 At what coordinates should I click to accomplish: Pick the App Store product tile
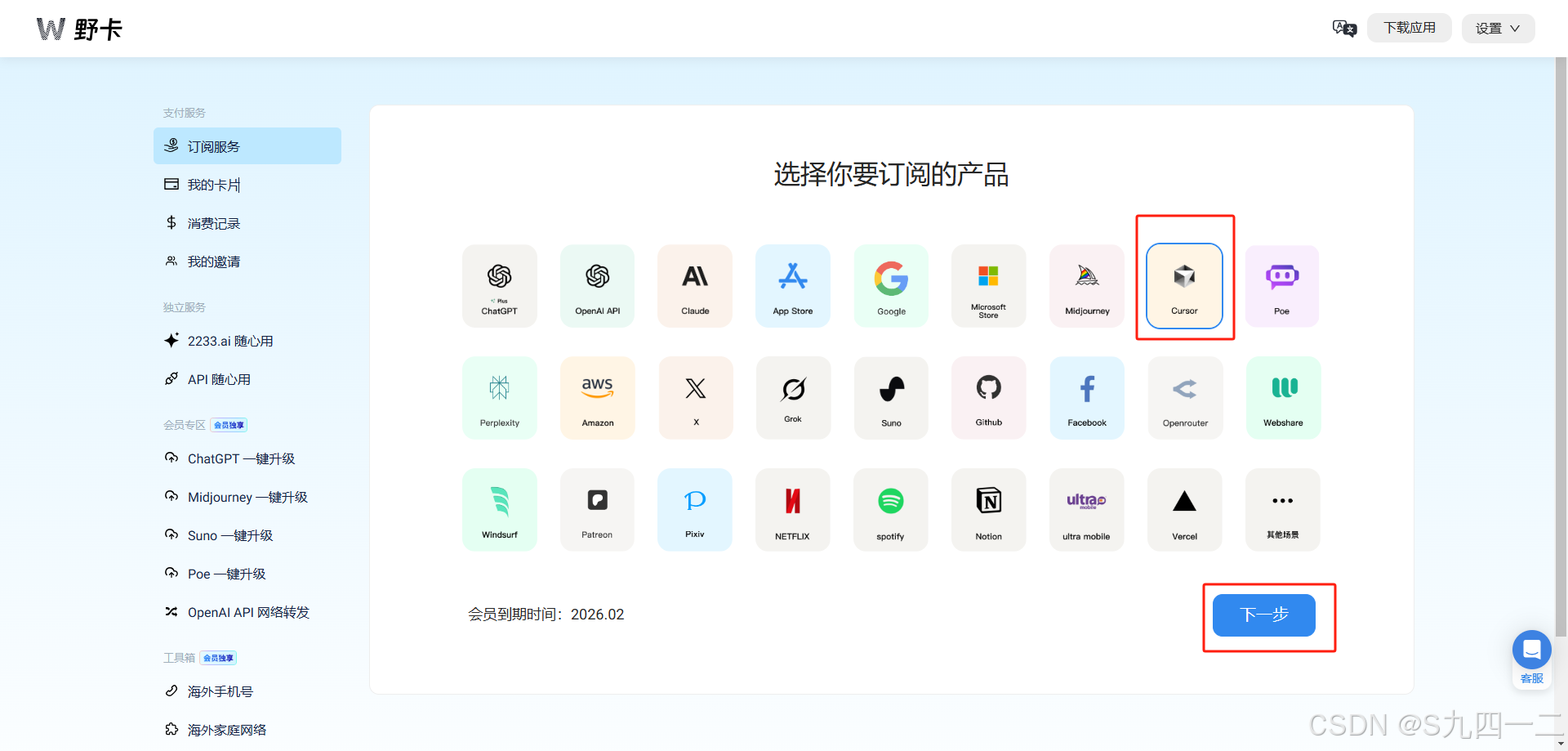pos(793,286)
